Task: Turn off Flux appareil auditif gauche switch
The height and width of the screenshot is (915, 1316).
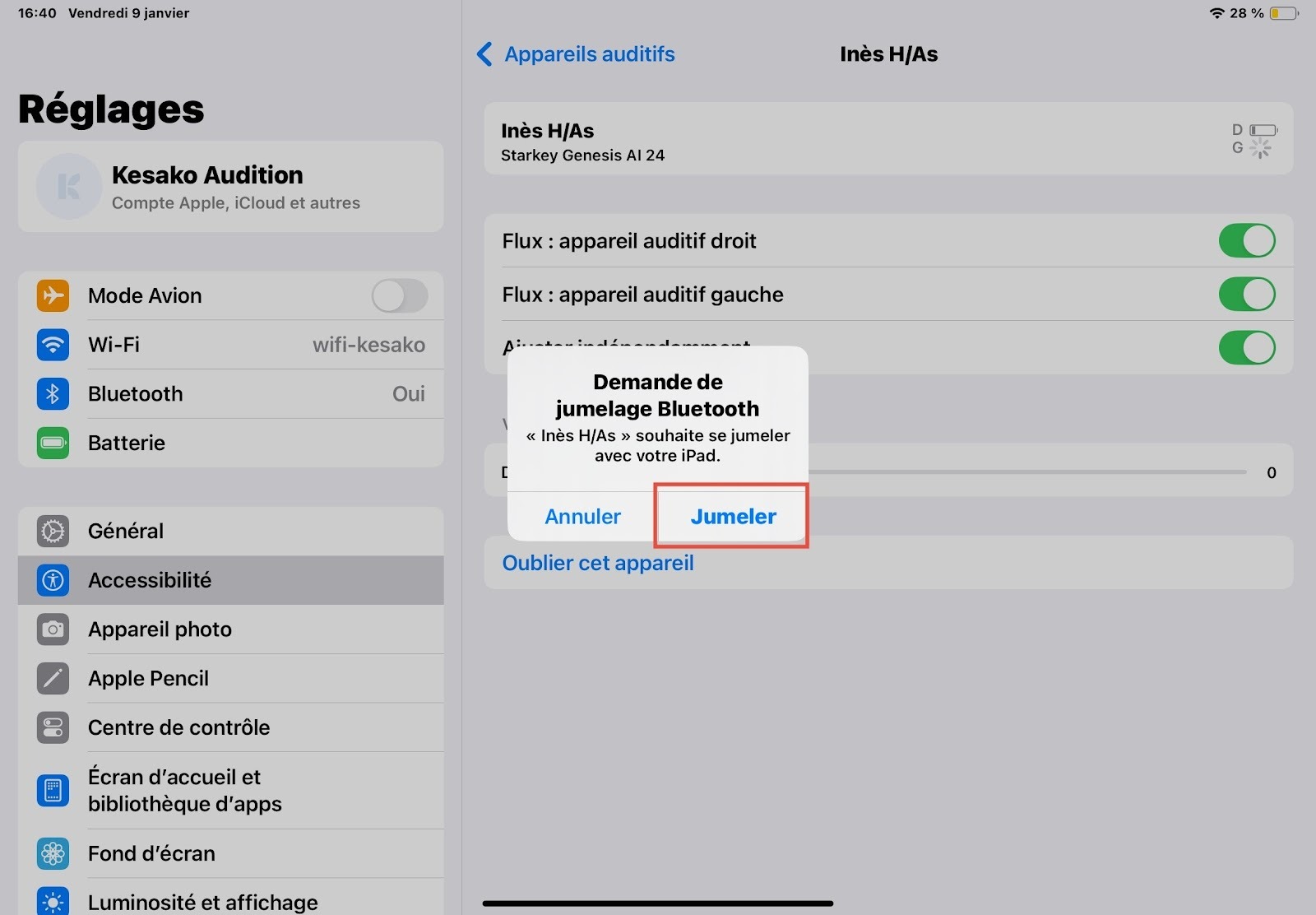Action: 1247,295
